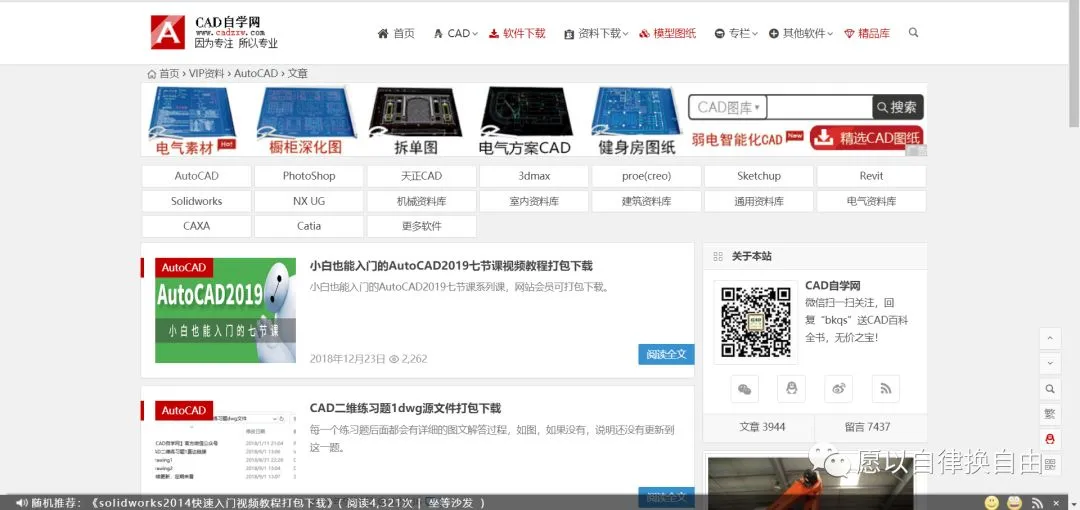Open the 健身房图纸 banner thumbnail

tap(634, 121)
